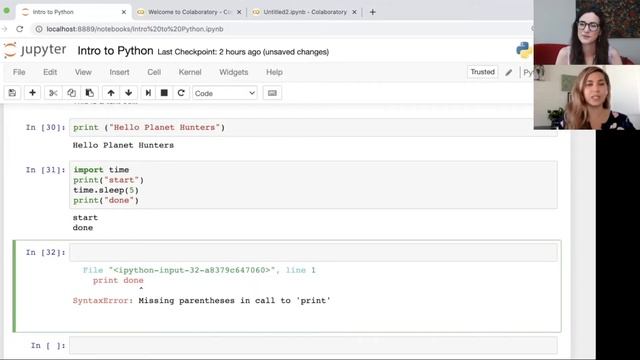The width and height of the screenshot is (640, 360).
Task: Open the View menu
Action: [x=83, y=72]
